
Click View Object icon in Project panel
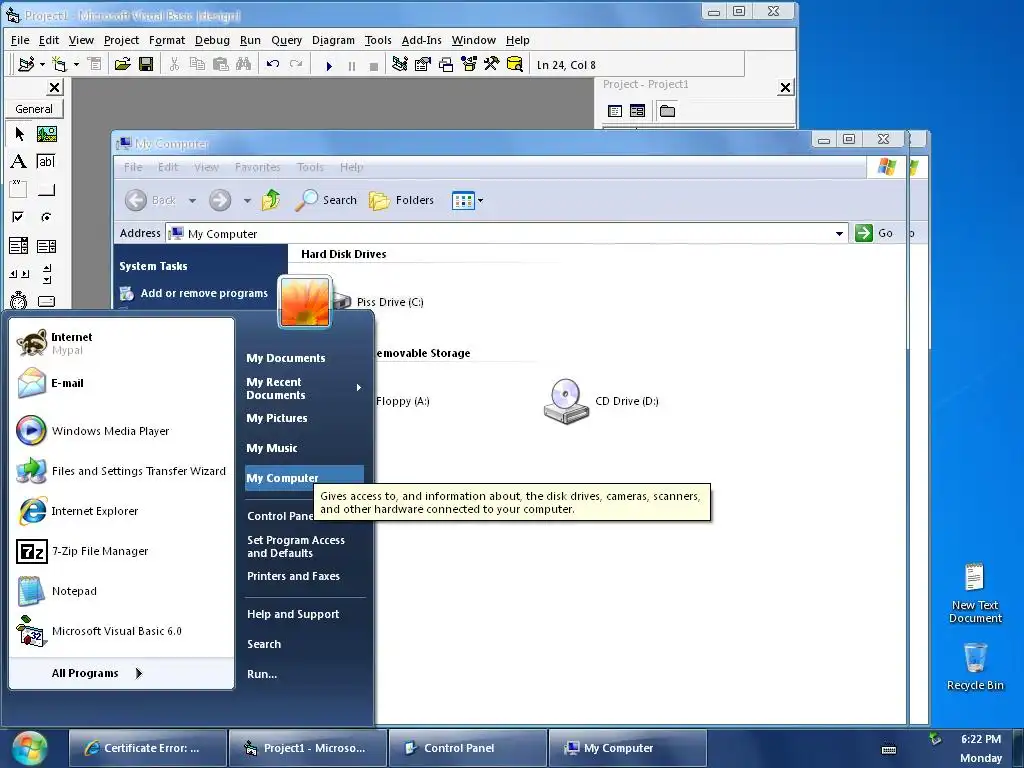pos(637,111)
